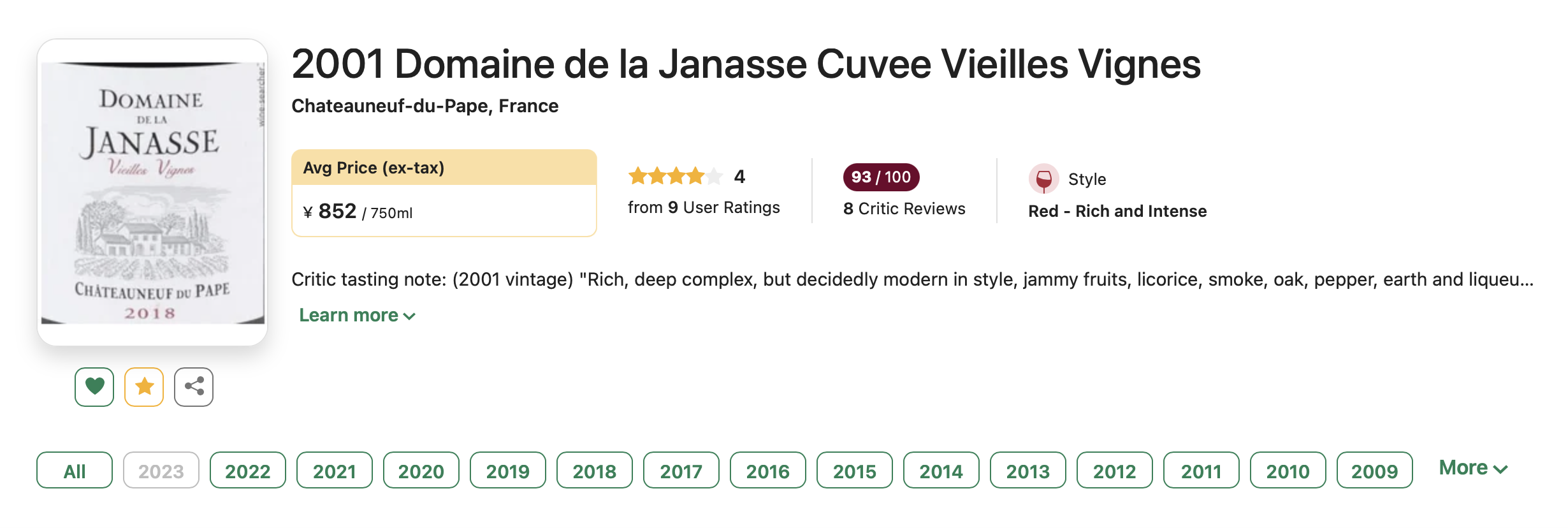Click the share icon
The width and height of the screenshot is (1568, 528).
[x=194, y=386]
